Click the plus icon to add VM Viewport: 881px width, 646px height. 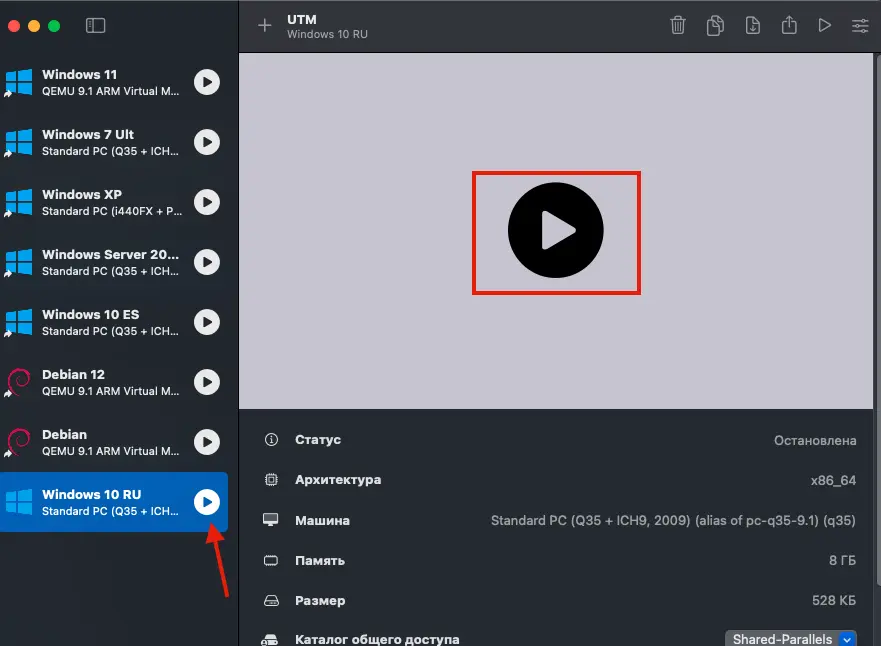265,25
